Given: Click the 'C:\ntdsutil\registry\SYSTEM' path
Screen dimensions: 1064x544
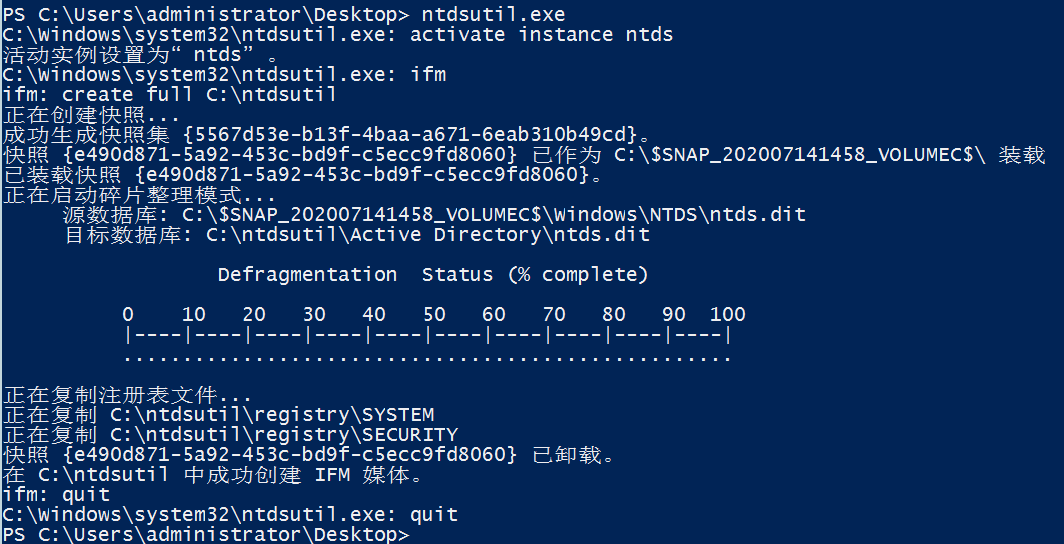Looking at the screenshot, I should coord(272,414).
